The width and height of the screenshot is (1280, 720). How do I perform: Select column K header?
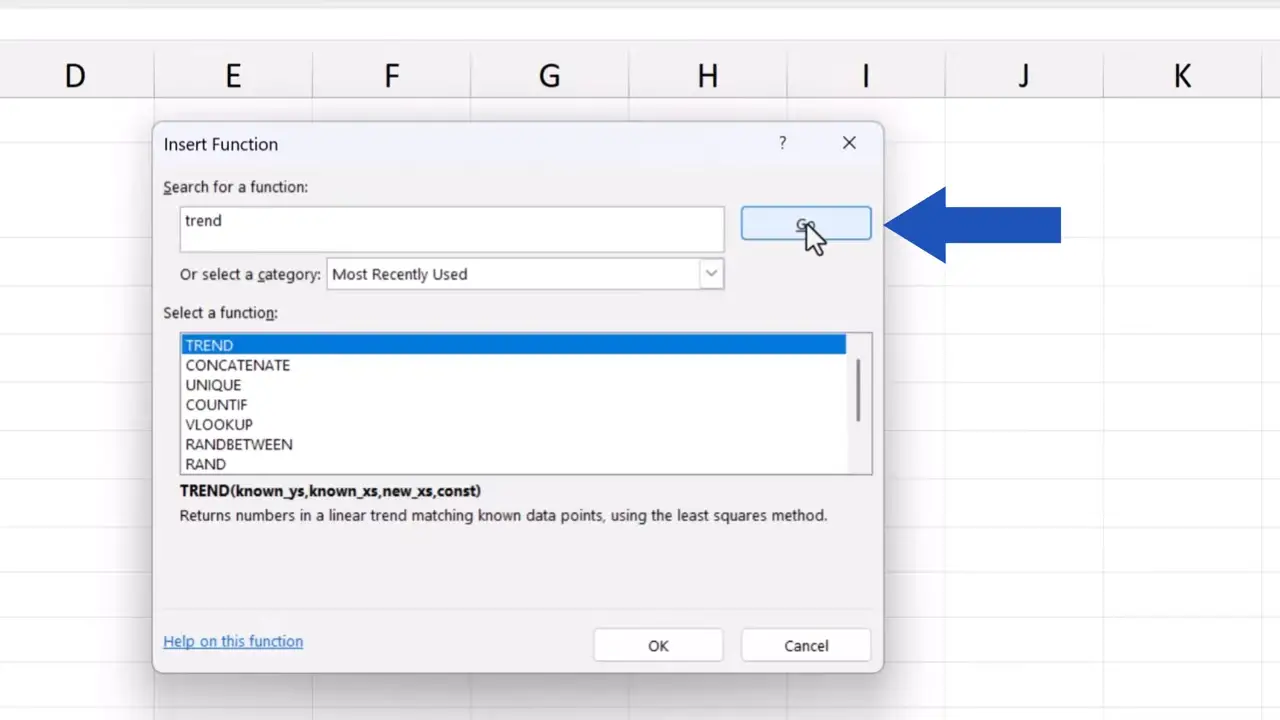pyautogui.click(x=1182, y=75)
